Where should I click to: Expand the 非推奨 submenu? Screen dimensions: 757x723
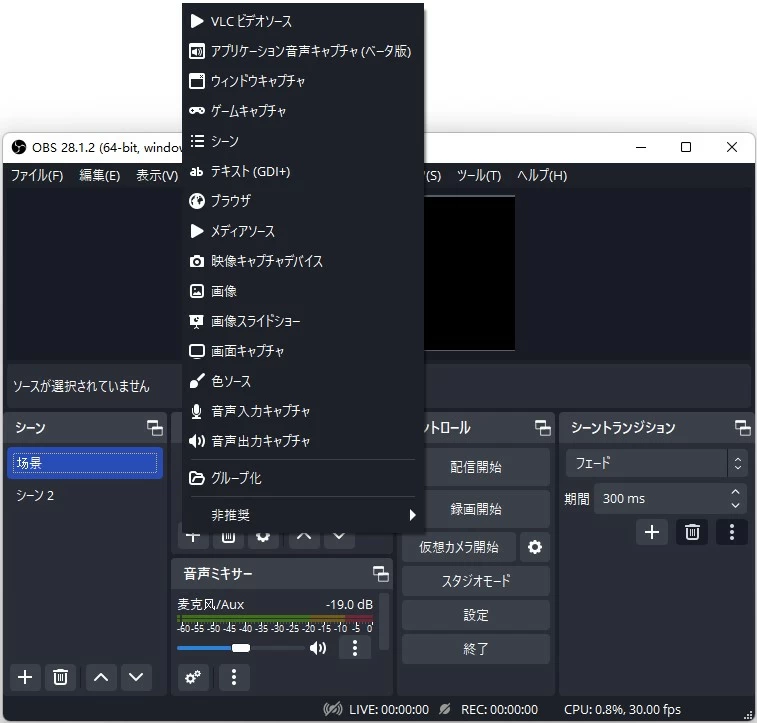(302, 515)
